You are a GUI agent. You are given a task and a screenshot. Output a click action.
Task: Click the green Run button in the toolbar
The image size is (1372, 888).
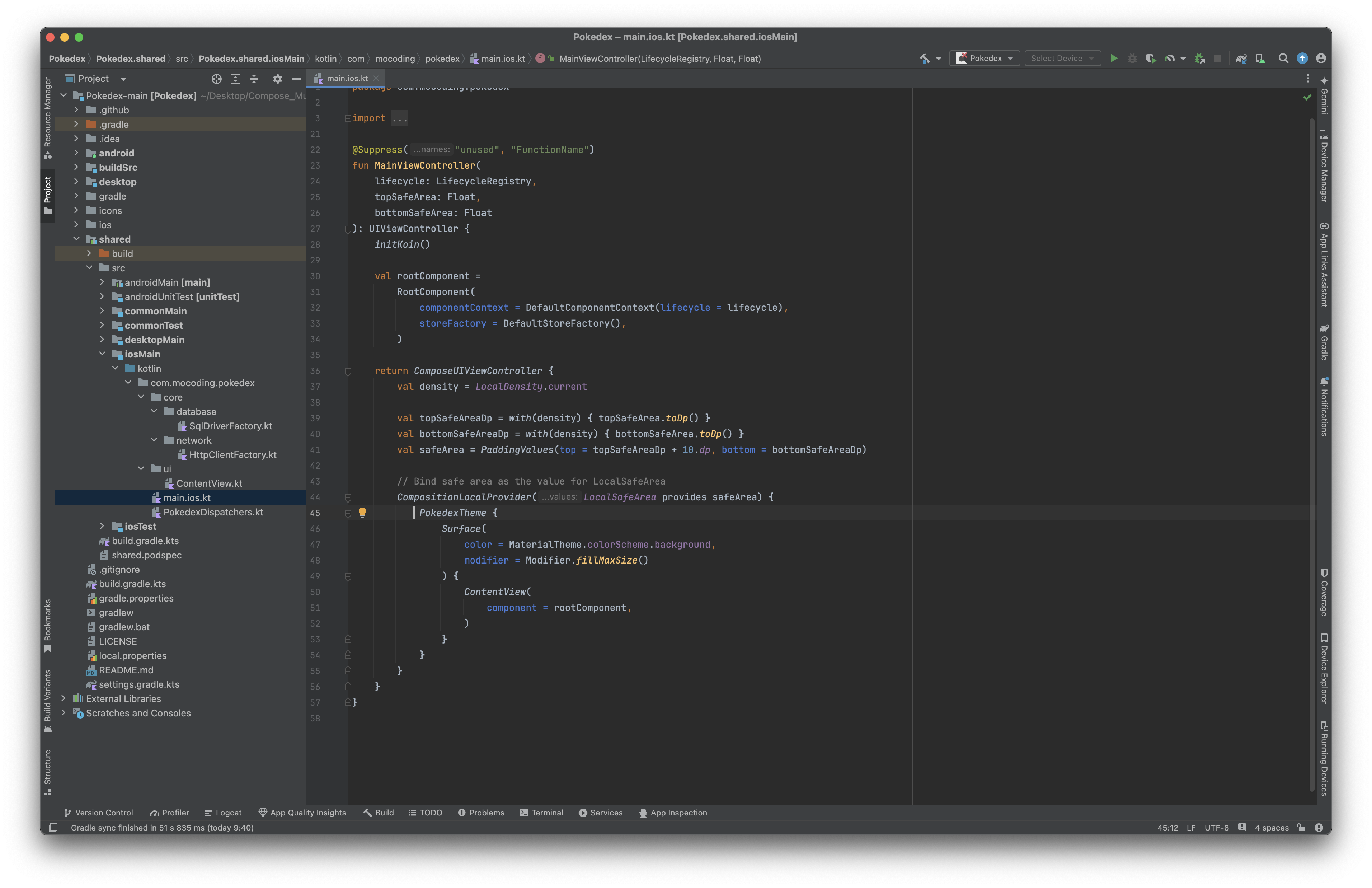coord(1113,58)
